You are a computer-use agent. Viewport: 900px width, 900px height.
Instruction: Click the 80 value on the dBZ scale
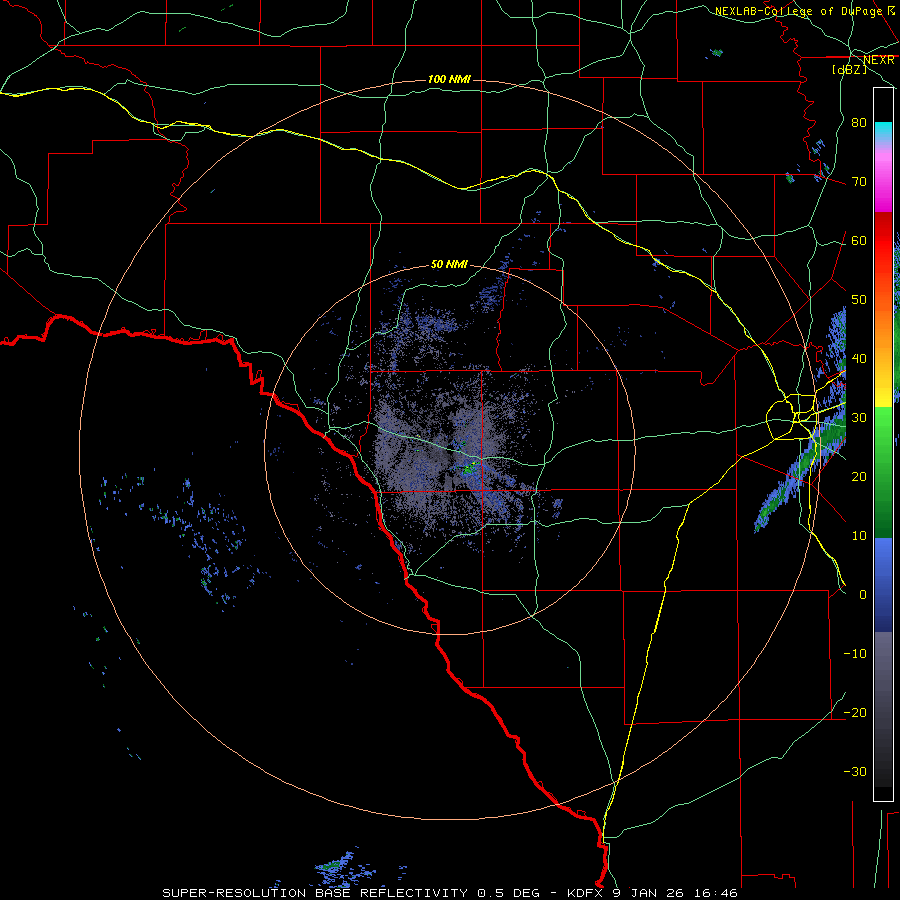859,123
